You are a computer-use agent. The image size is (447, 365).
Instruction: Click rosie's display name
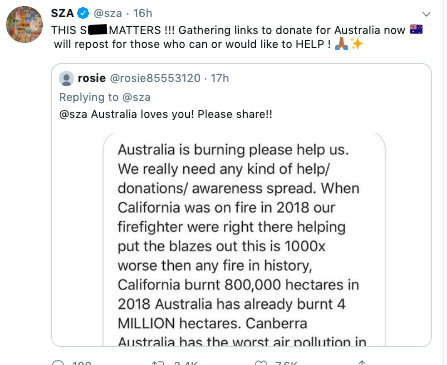(92, 78)
